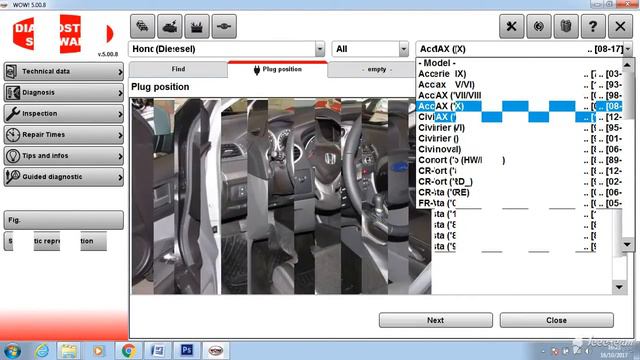
Task: Click the lower panel scroll-down arrow
Action: click(619, 287)
